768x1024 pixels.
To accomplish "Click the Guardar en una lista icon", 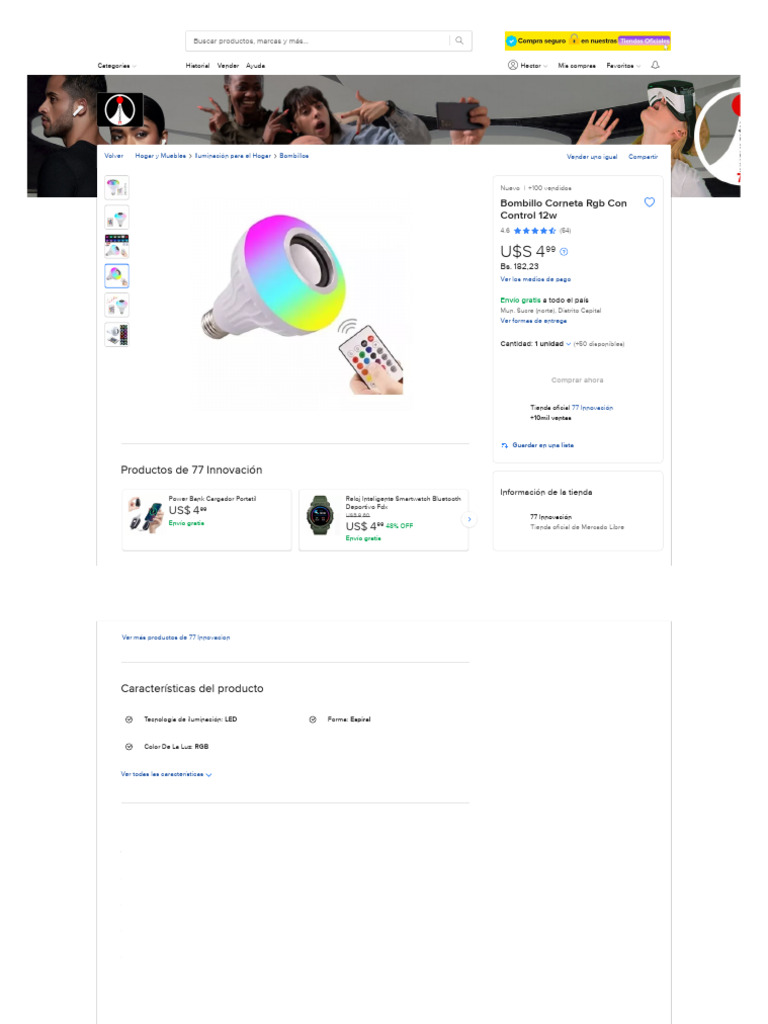I will click(505, 445).
